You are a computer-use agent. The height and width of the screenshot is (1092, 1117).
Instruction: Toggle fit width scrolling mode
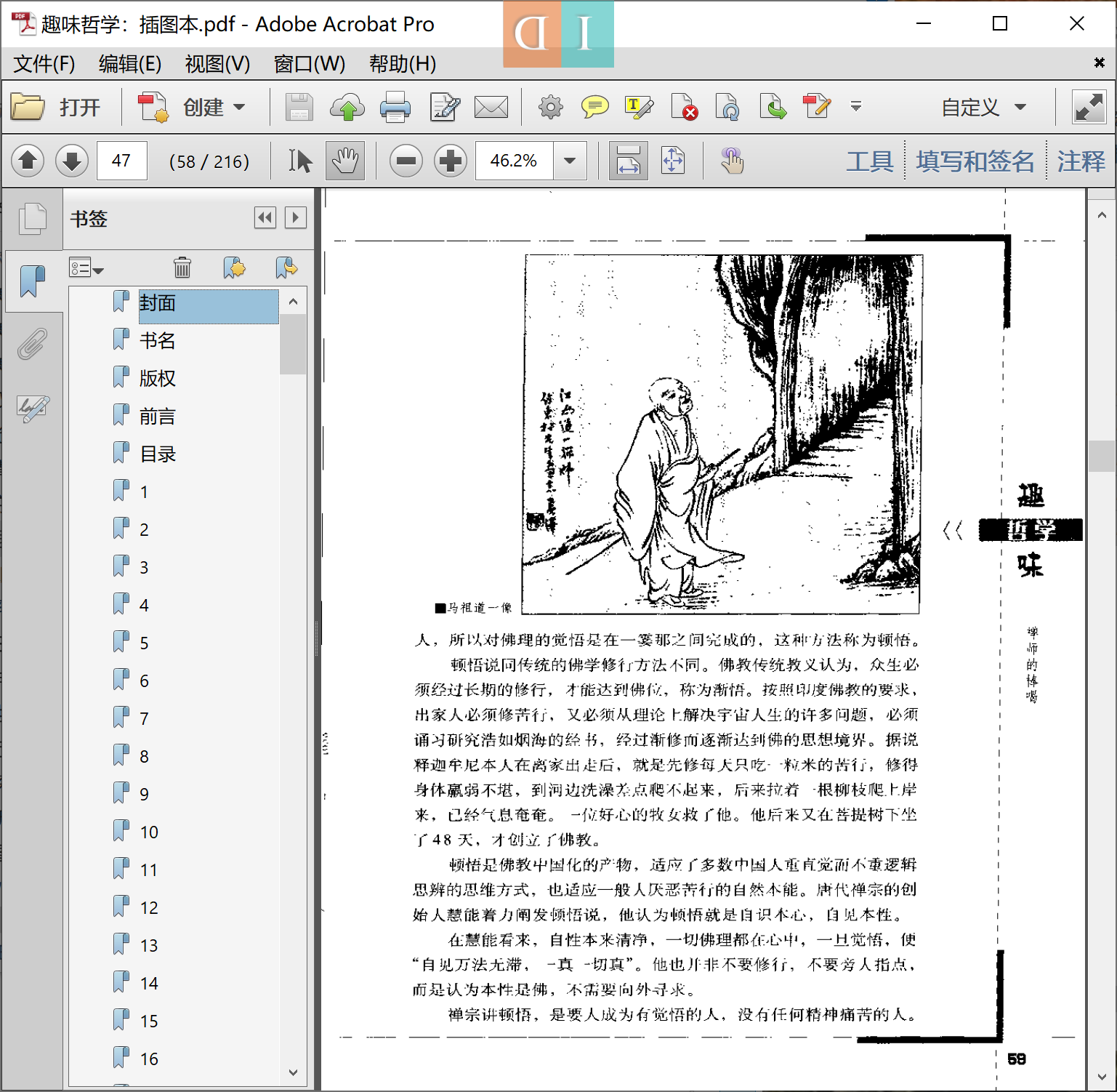pyautogui.click(x=628, y=161)
